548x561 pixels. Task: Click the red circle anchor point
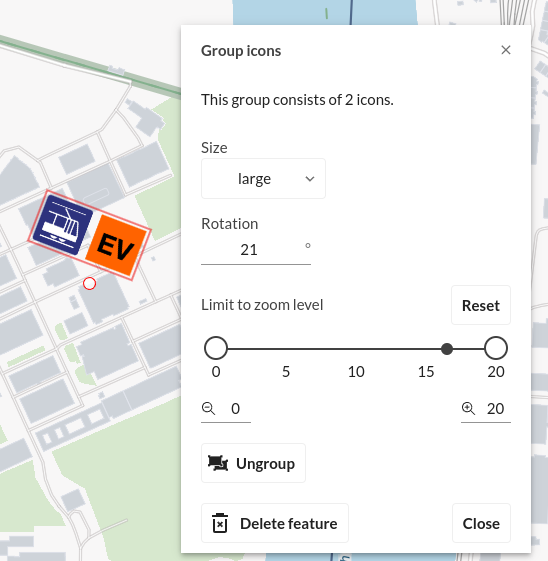pos(89,283)
